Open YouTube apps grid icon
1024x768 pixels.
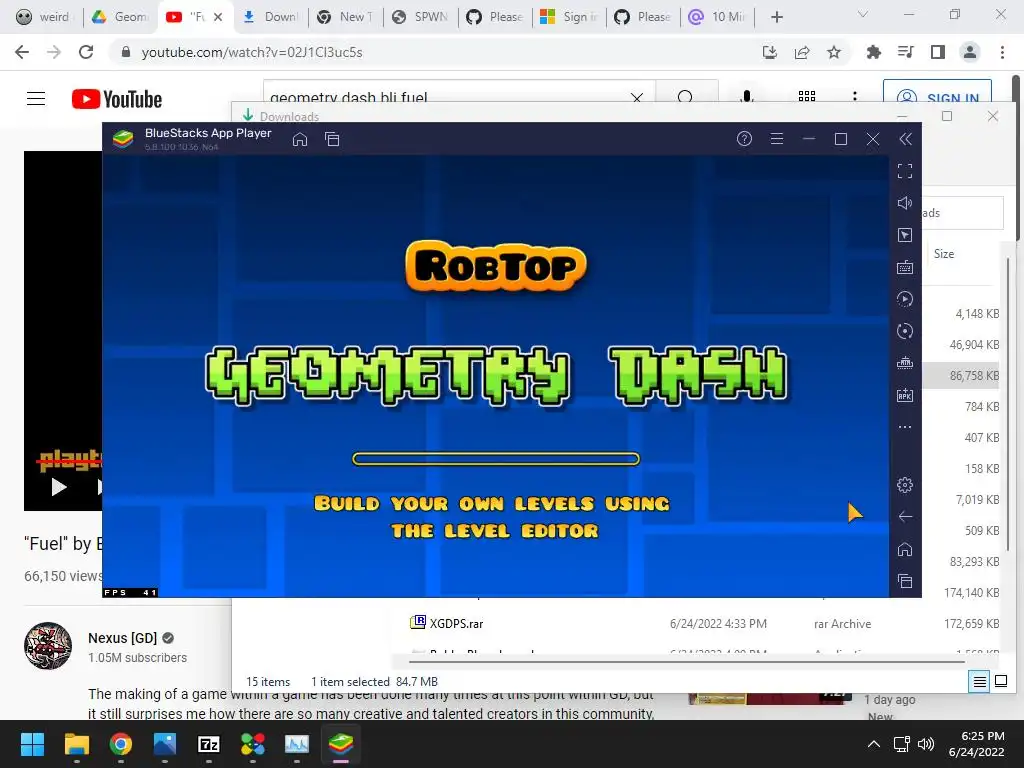click(807, 97)
